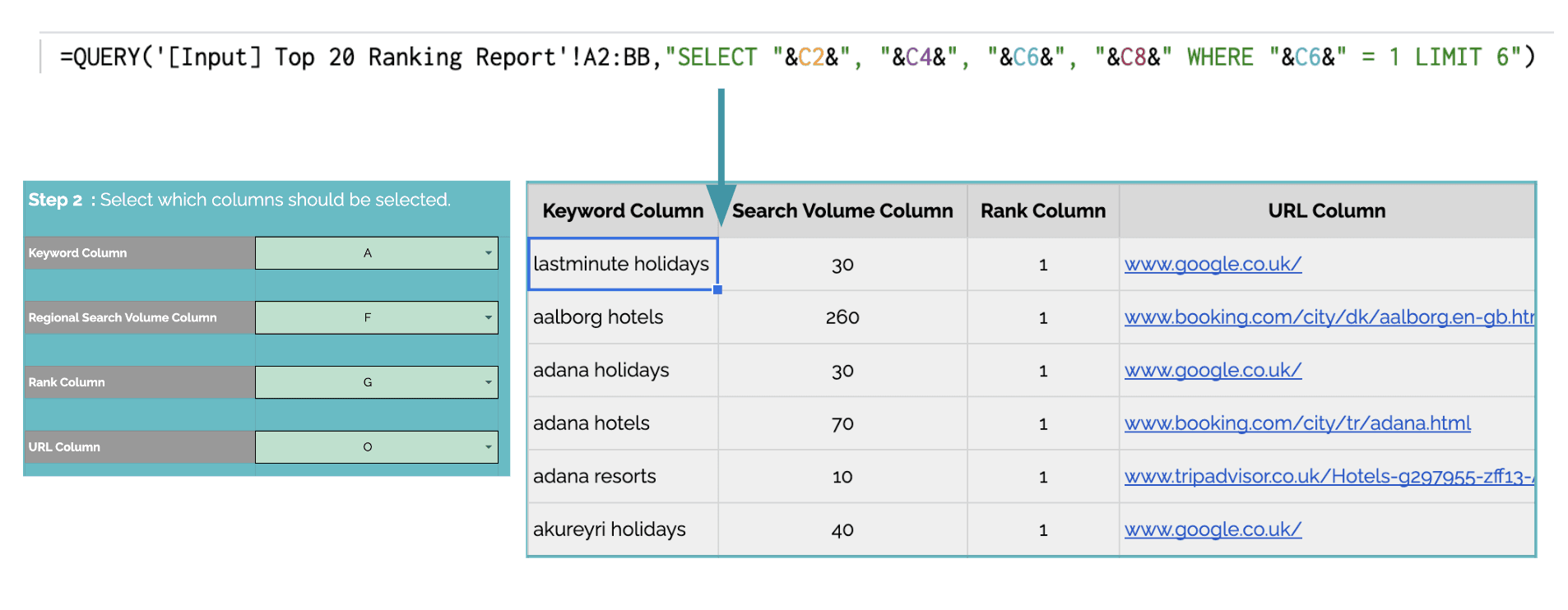This screenshot has width=1568, height=610.
Task: Select the 'Rank Column' header cell
Action: pos(1042,211)
